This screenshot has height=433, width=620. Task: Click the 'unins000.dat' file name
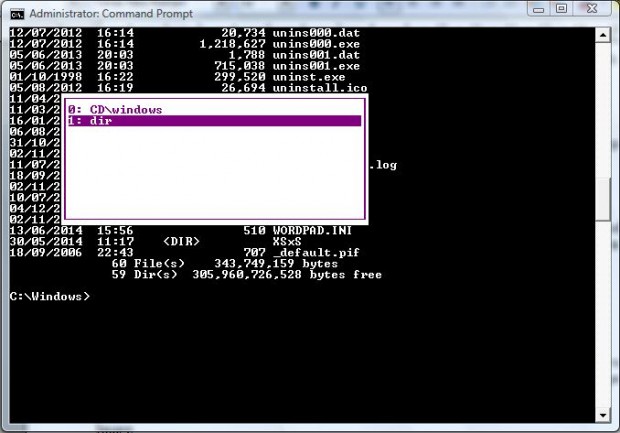(316, 33)
